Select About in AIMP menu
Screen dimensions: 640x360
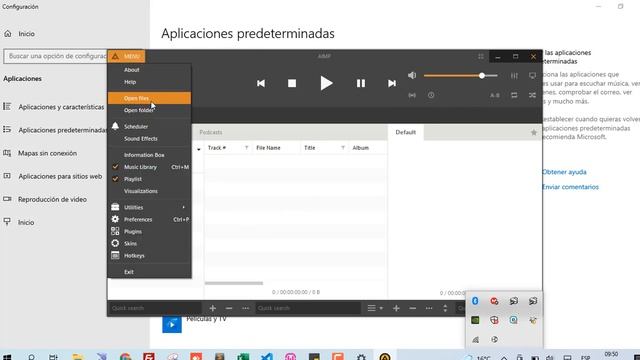tap(131, 70)
